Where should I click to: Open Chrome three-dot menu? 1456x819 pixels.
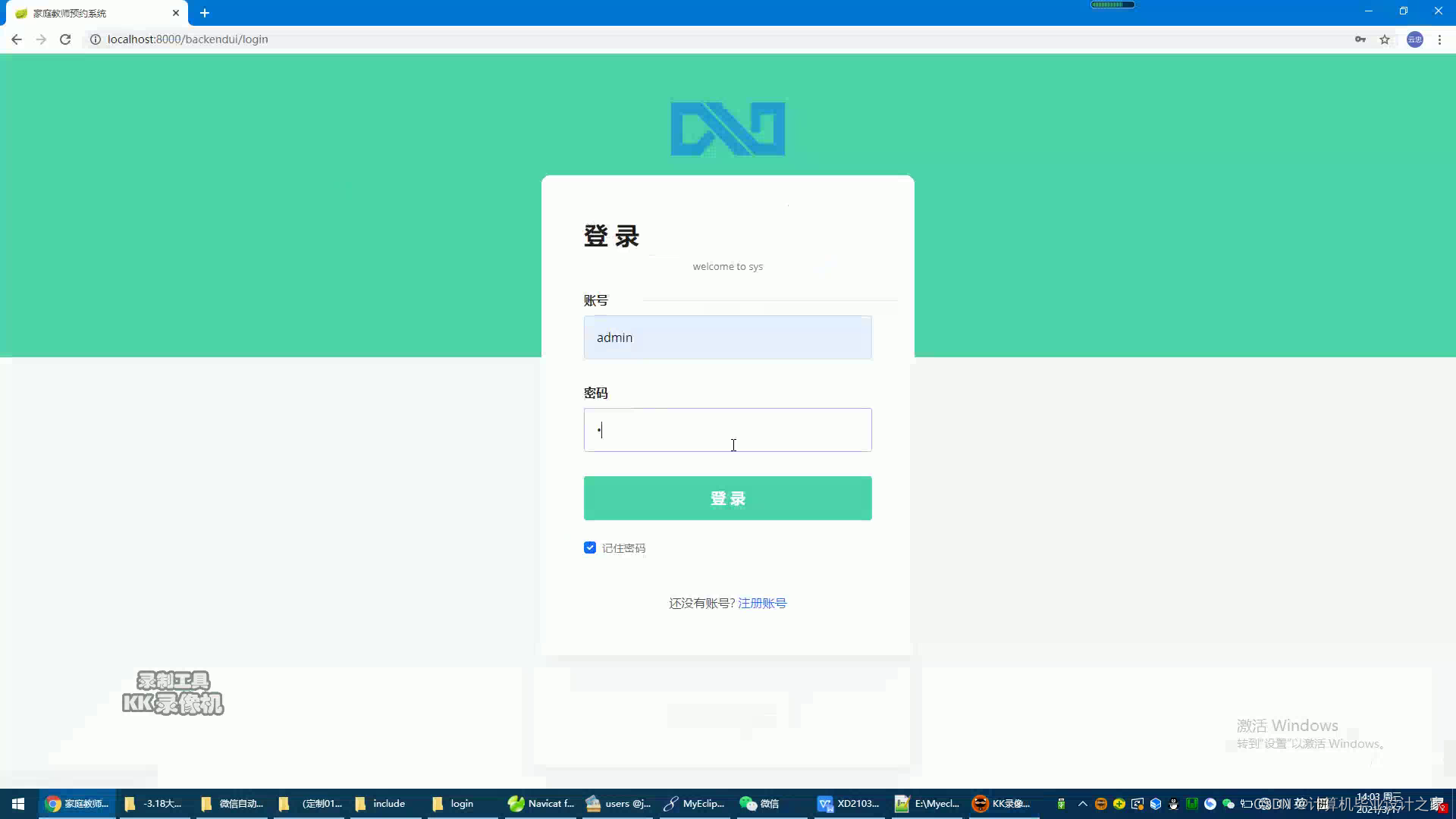1439,39
